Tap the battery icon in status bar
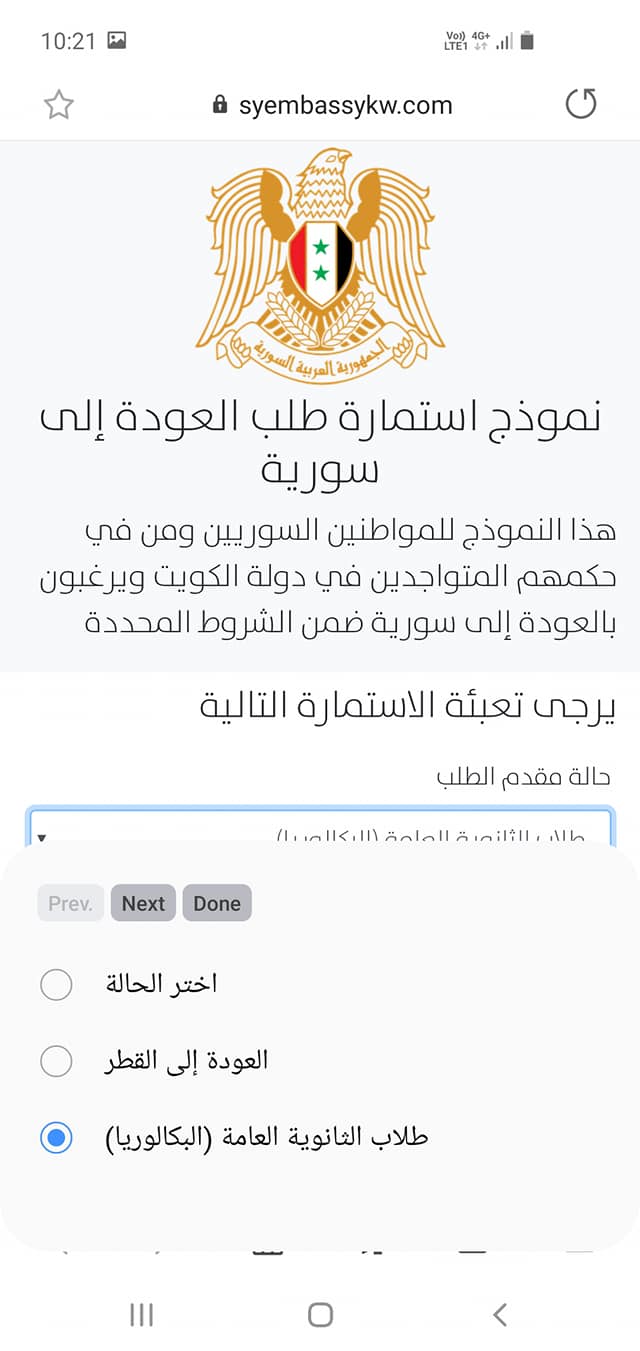This screenshot has width=640, height=1351. pyautogui.click(x=528, y=41)
